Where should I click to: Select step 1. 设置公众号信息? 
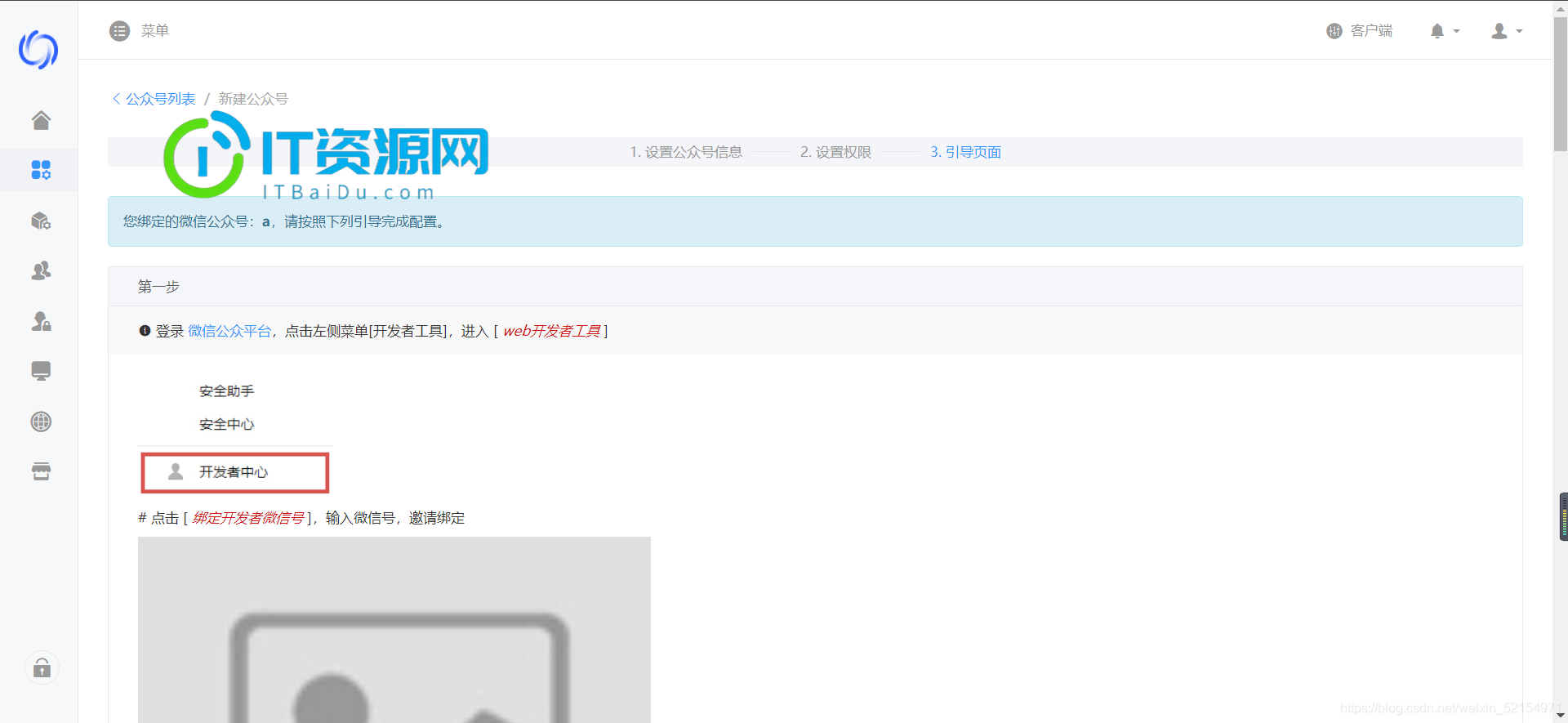pos(686,152)
